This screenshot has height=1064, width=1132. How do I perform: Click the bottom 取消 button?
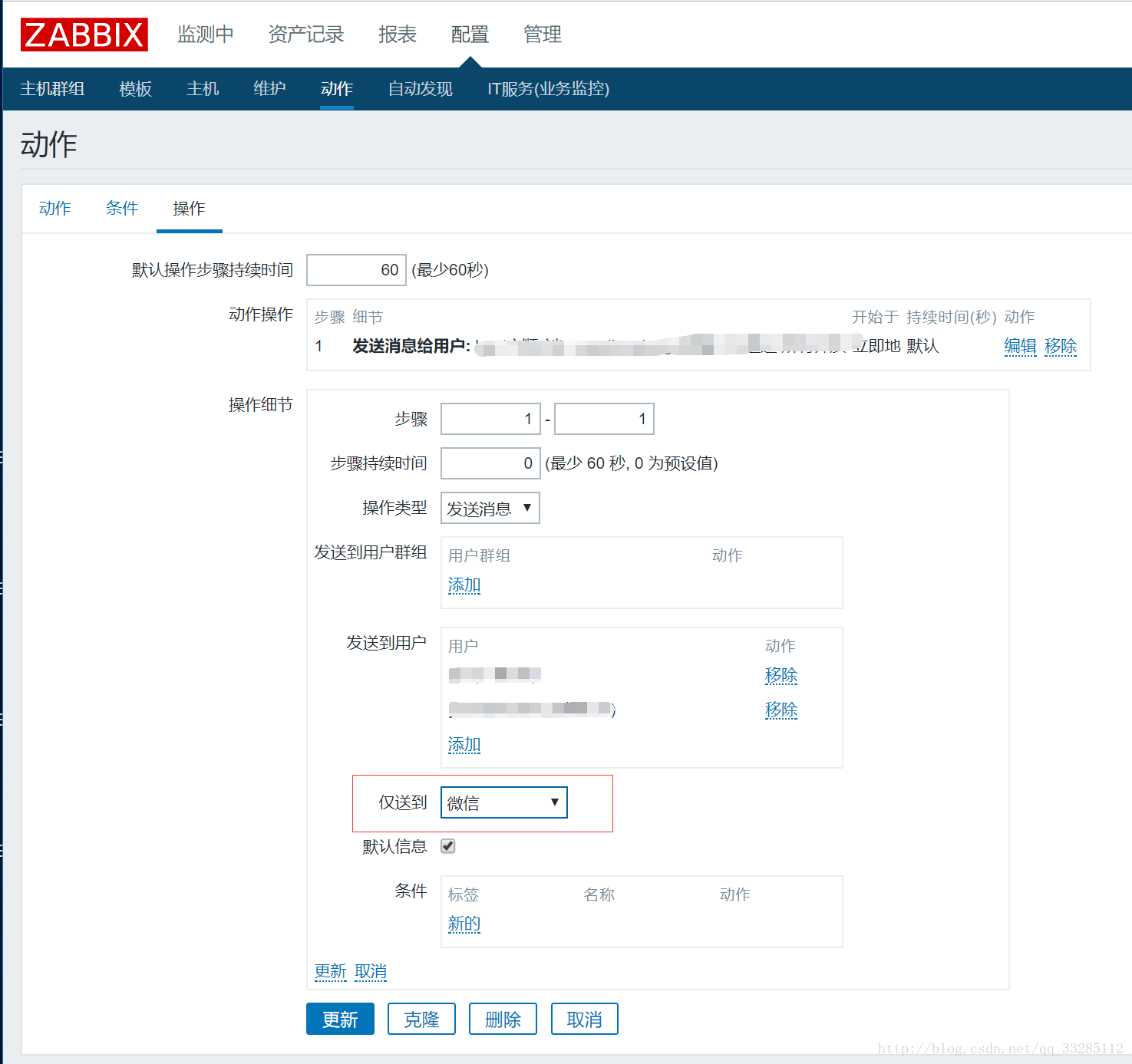click(585, 1019)
